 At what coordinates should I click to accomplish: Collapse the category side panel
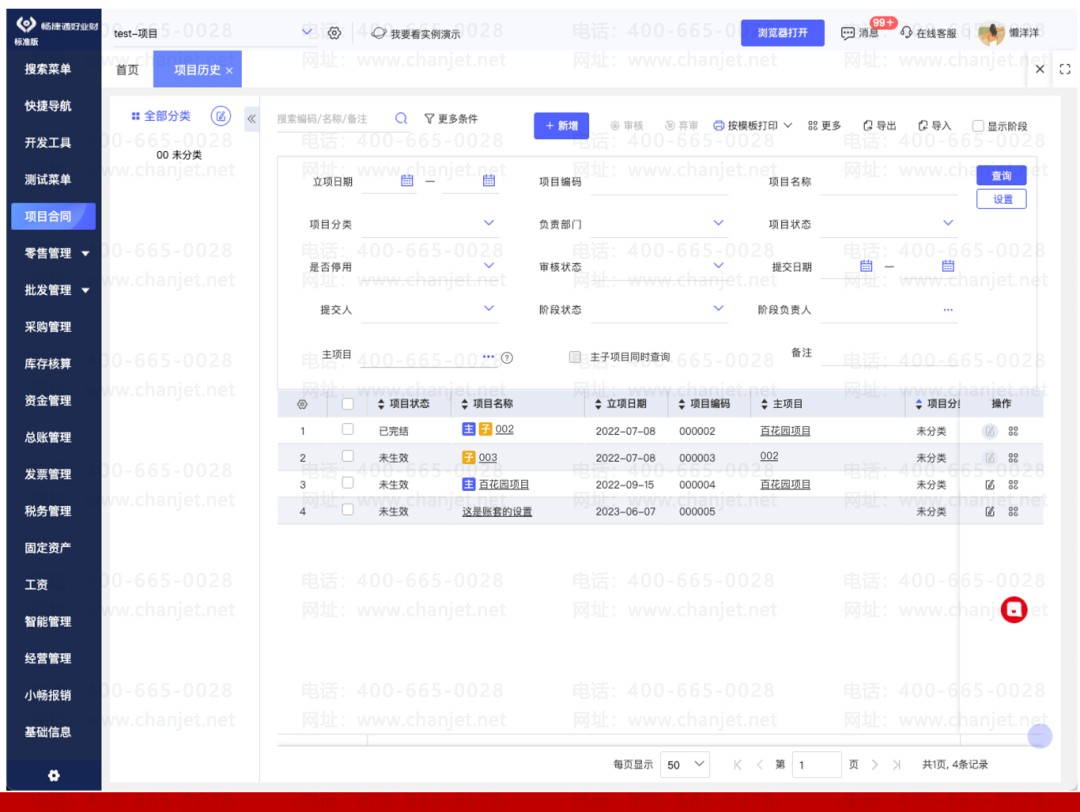[252, 118]
